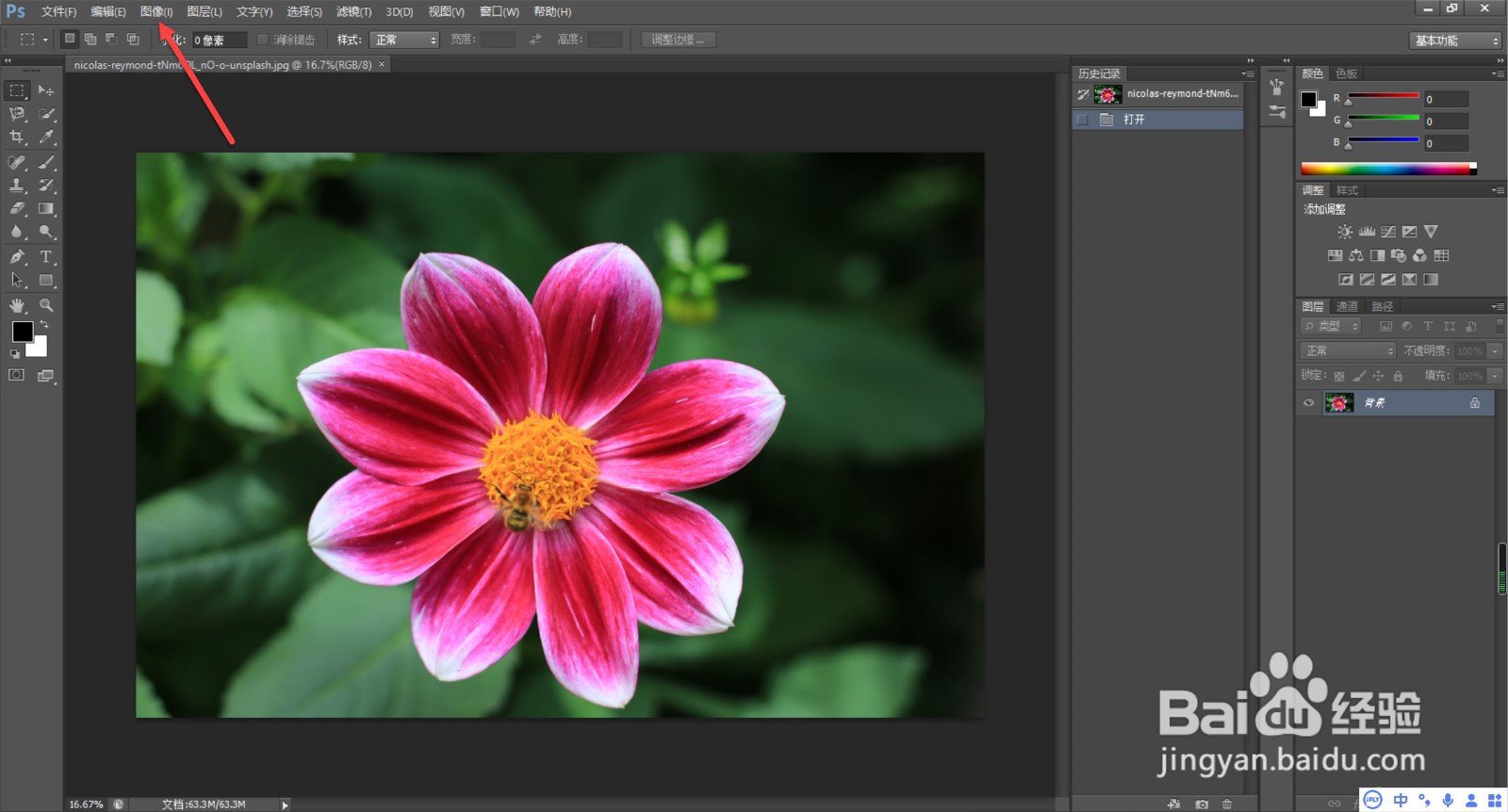Change screen mode icon in toolbox

45,375
